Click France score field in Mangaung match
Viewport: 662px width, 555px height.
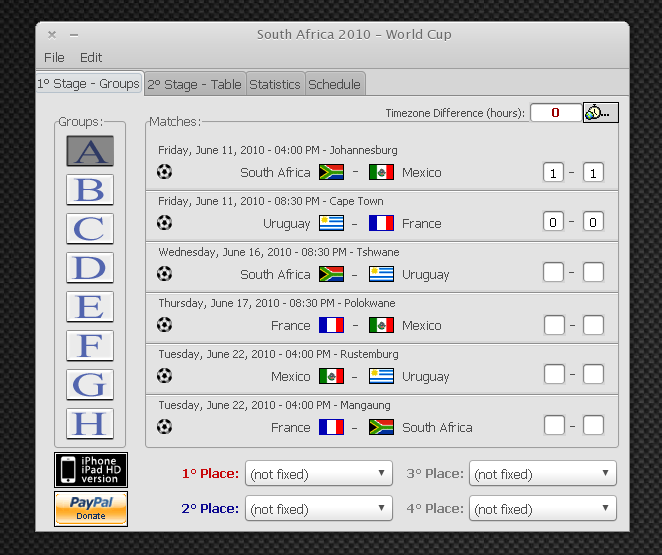[x=554, y=425]
